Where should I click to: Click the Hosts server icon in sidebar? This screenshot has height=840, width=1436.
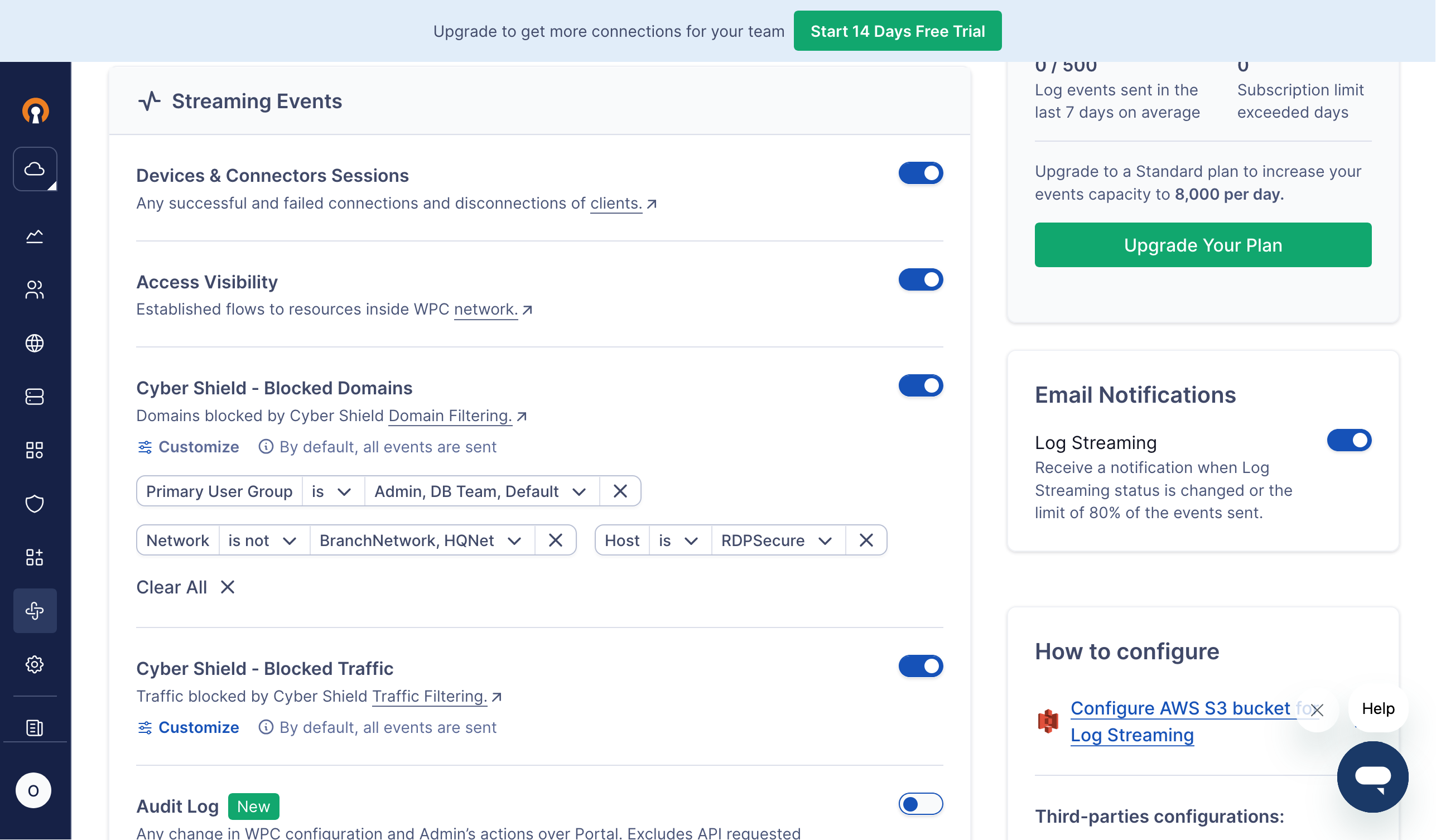[35, 397]
